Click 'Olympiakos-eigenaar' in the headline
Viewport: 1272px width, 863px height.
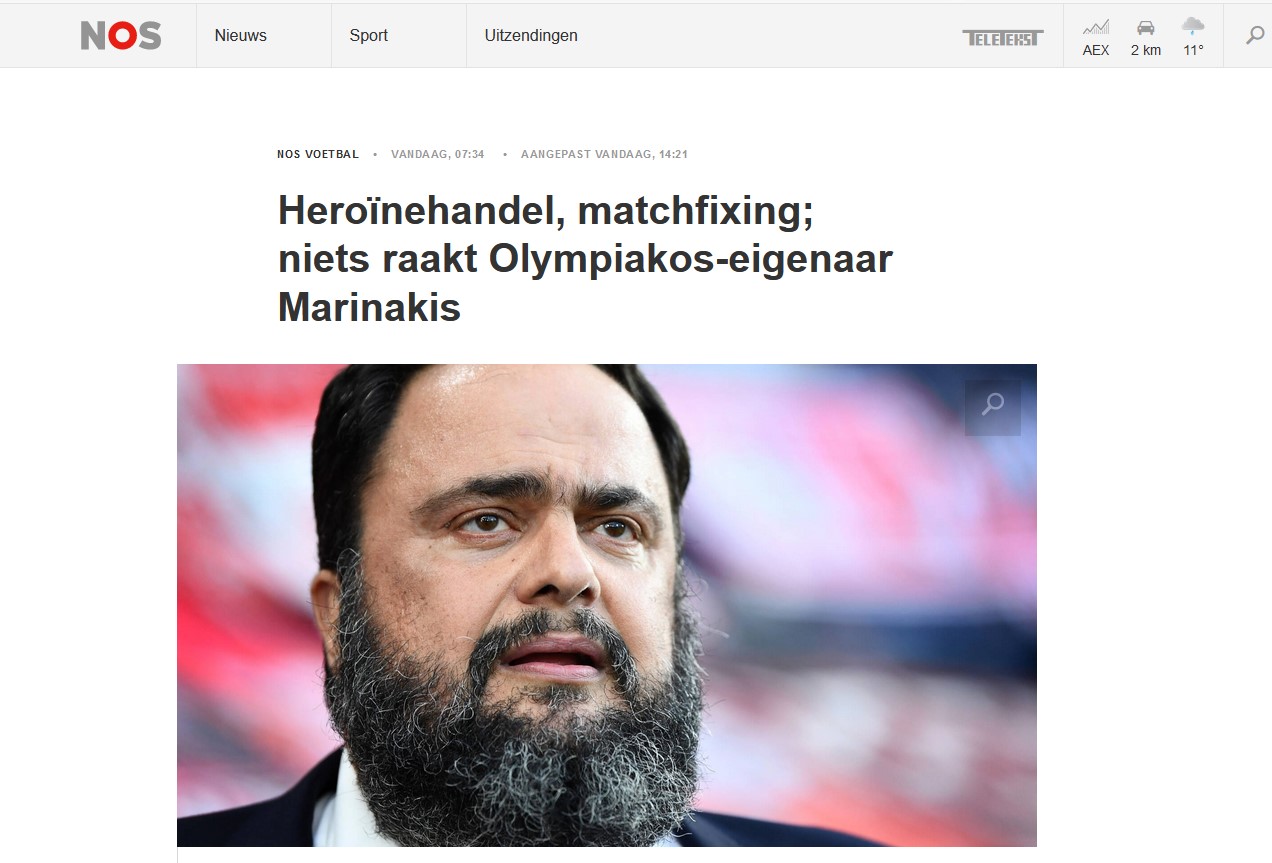click(691, 260)
